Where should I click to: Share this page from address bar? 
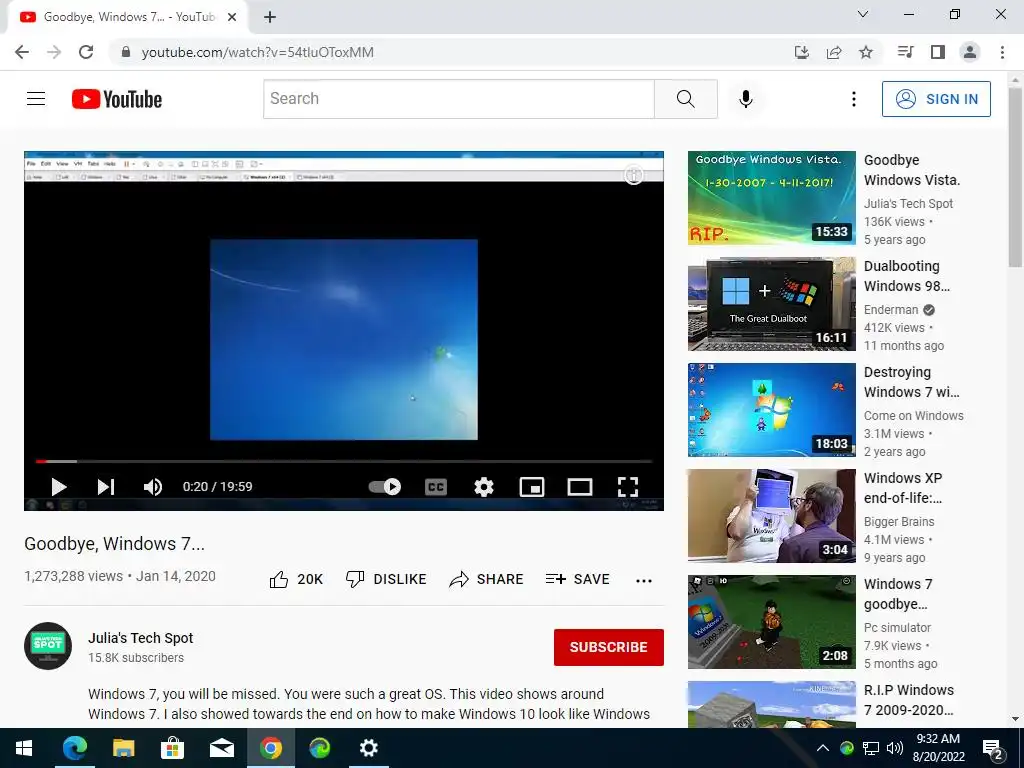coord(834,52)
